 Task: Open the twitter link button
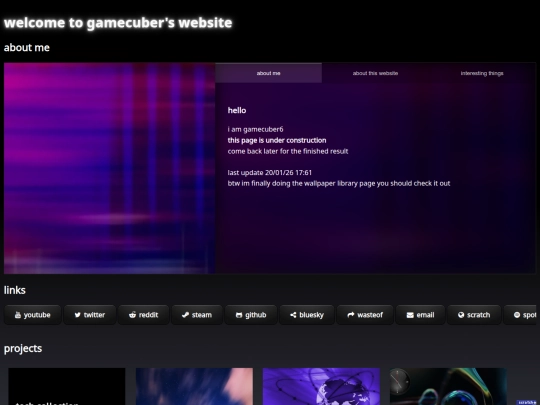pyautogui.click(x=90, y=315)
